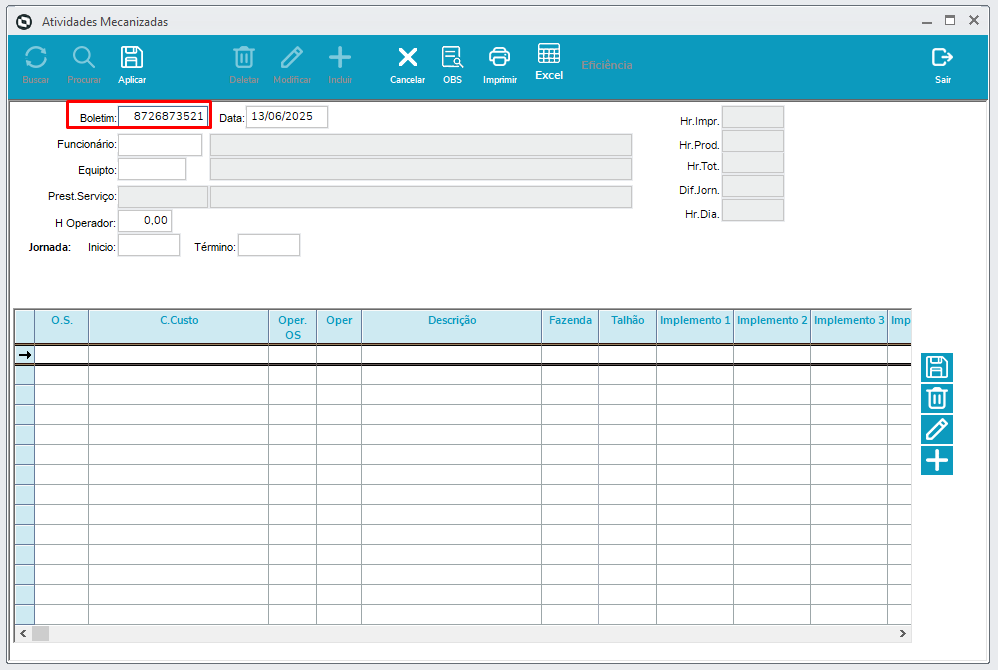Maximize the Atividades Mecanizadas window
The width and height of the screenshot is (998, 670).
950,20
